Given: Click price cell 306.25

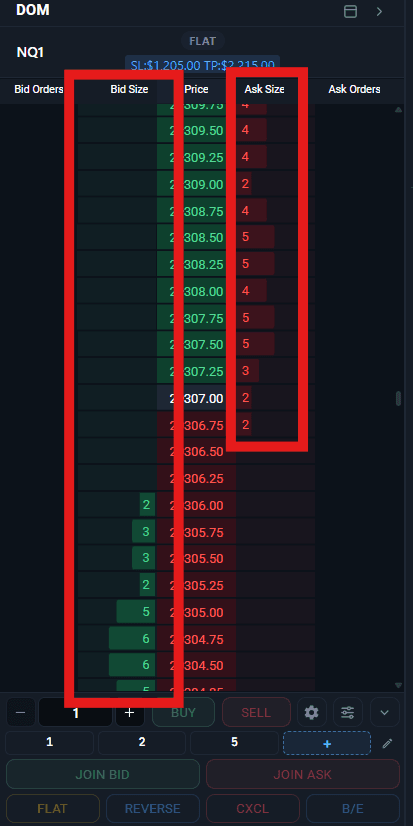Looking at the screenshot, I should pos(196,478).
